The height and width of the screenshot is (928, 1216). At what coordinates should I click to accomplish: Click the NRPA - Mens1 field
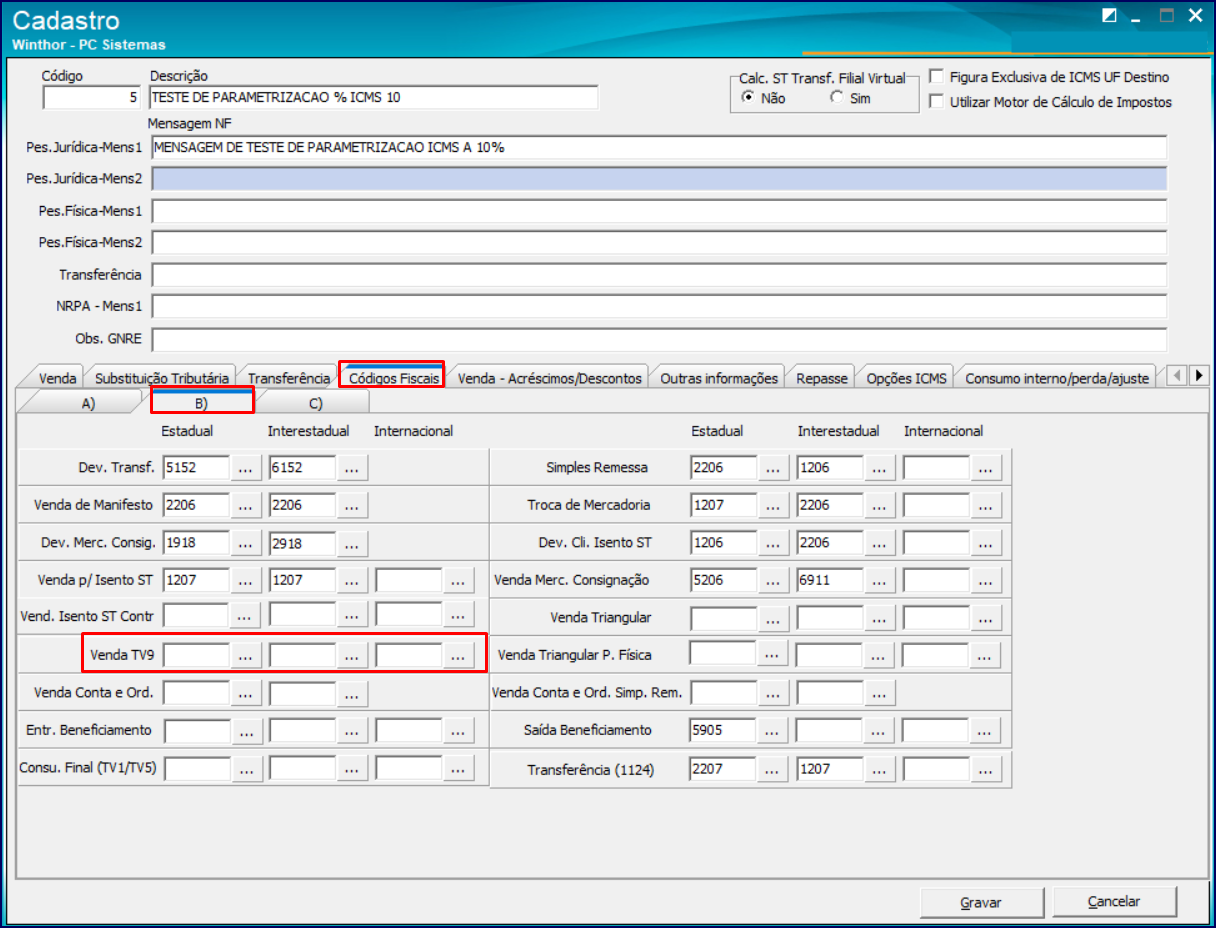[659, 307]
